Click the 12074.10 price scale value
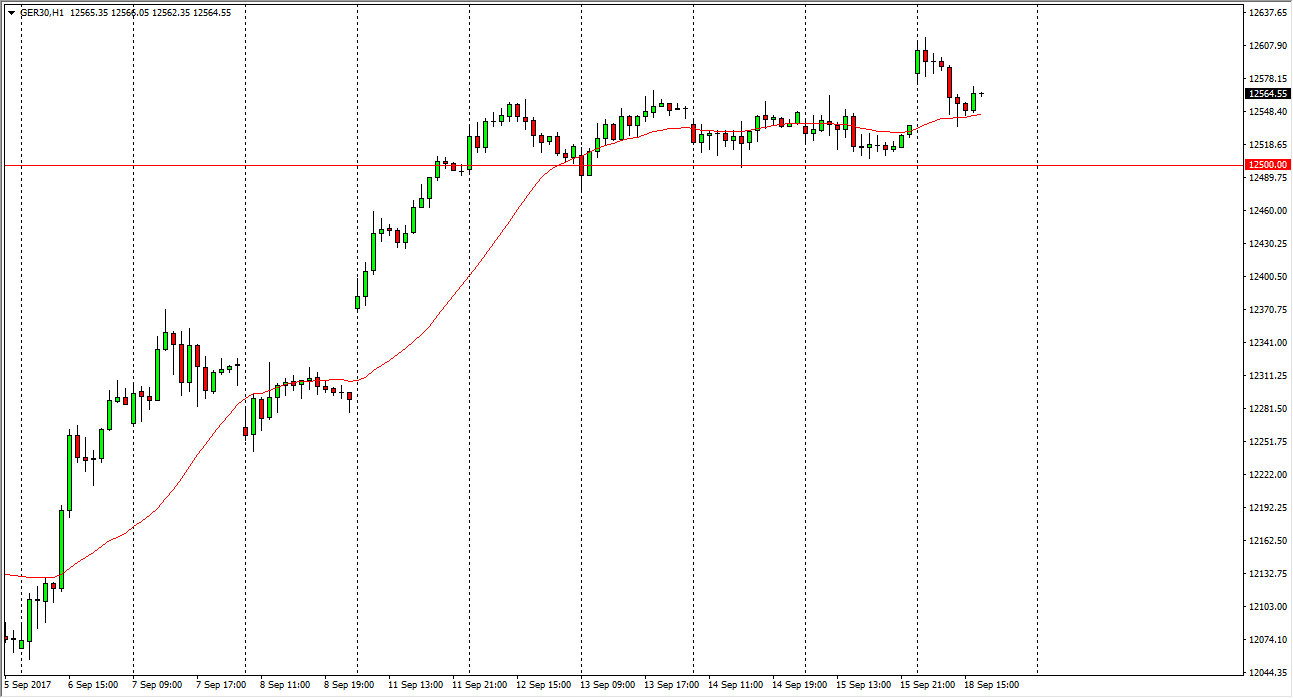 pyautogui.click(x=1267, y=640)
